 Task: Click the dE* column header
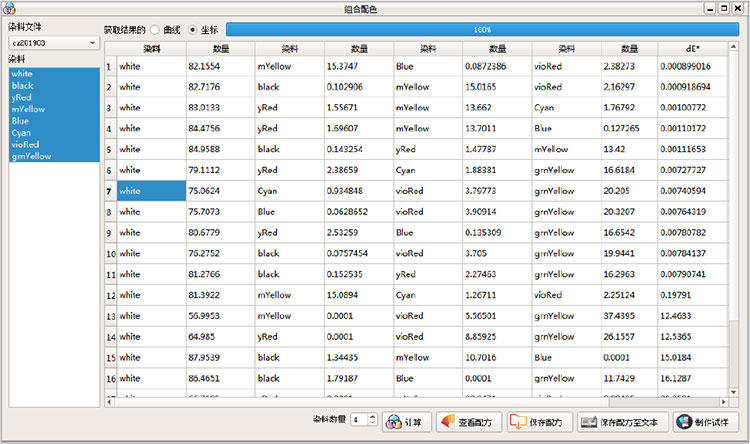pyautogui.click(x=692, y=48)
